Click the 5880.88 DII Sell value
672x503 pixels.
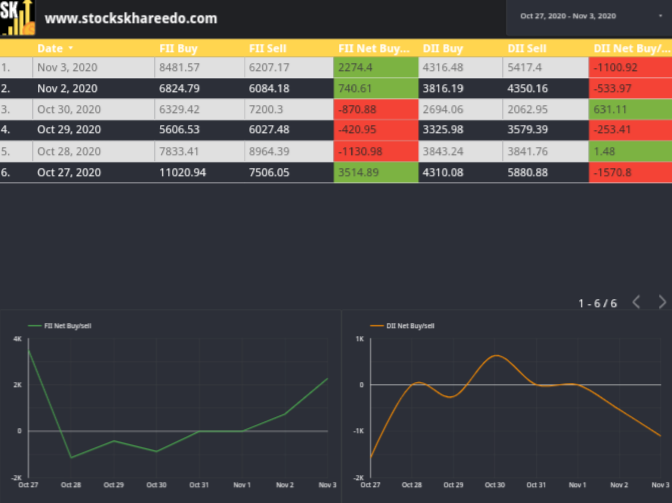point(528,172)
